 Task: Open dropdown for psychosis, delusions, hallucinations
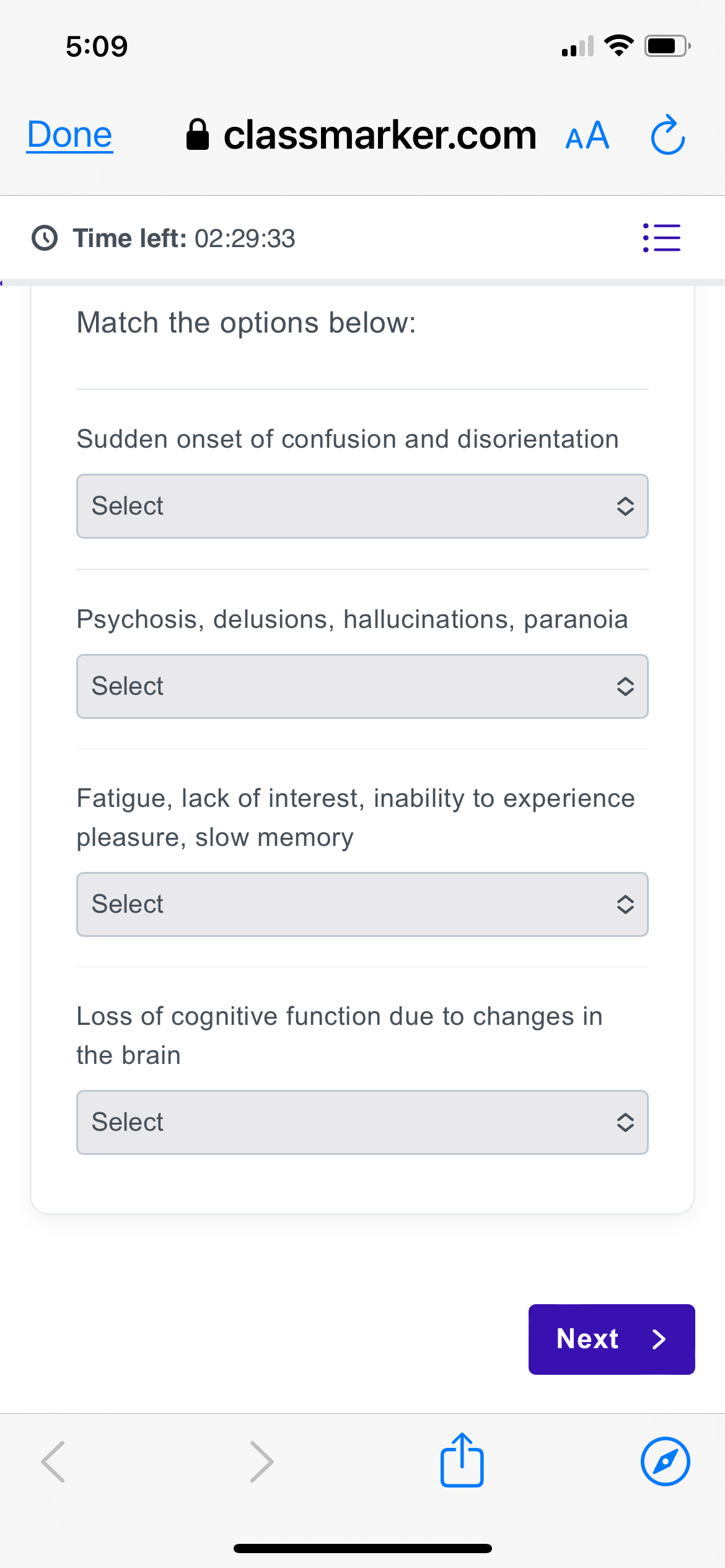pyautogui.click(x=362, y=686)
